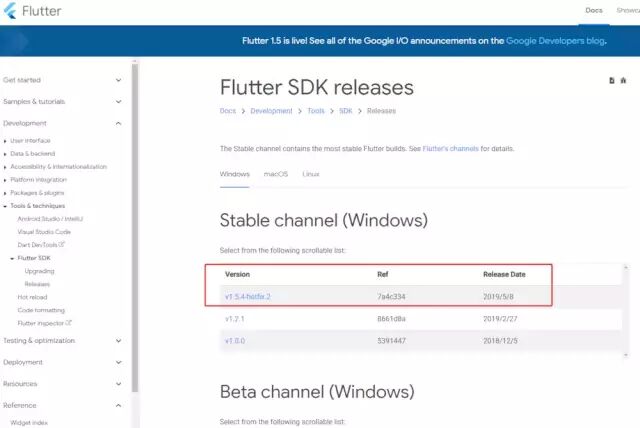Screen dimensions: 640x428
Task: Go to SDK breadcrumb
Action: (x=346, y=111)
